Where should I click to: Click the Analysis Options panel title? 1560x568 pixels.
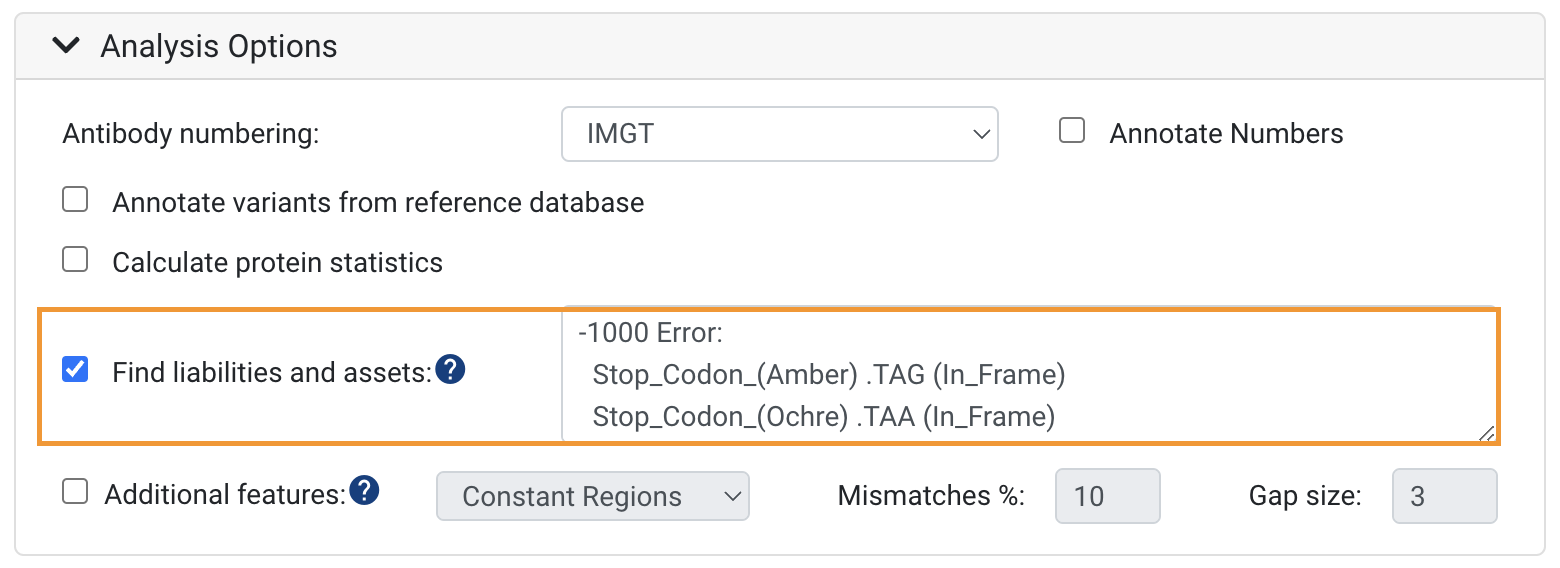pos(219,46)
